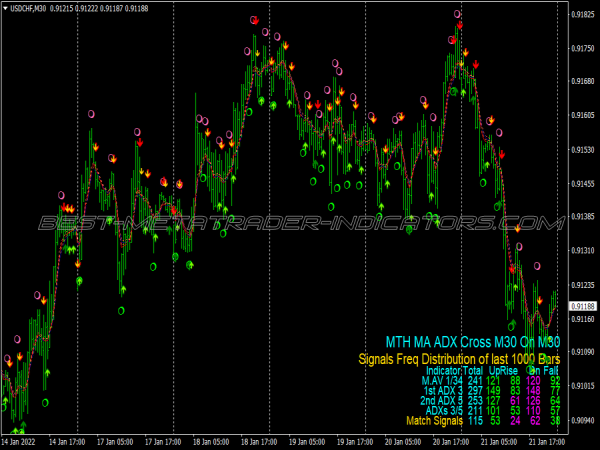Select the ADXs 3/5 row label

(x=444, y=411)
